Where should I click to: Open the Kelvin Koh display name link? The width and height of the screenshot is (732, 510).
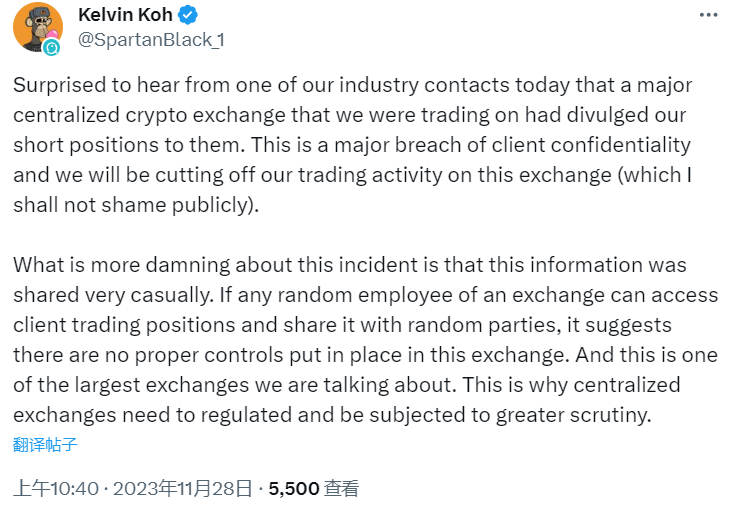pyautogui.click(x=121, y=15)
